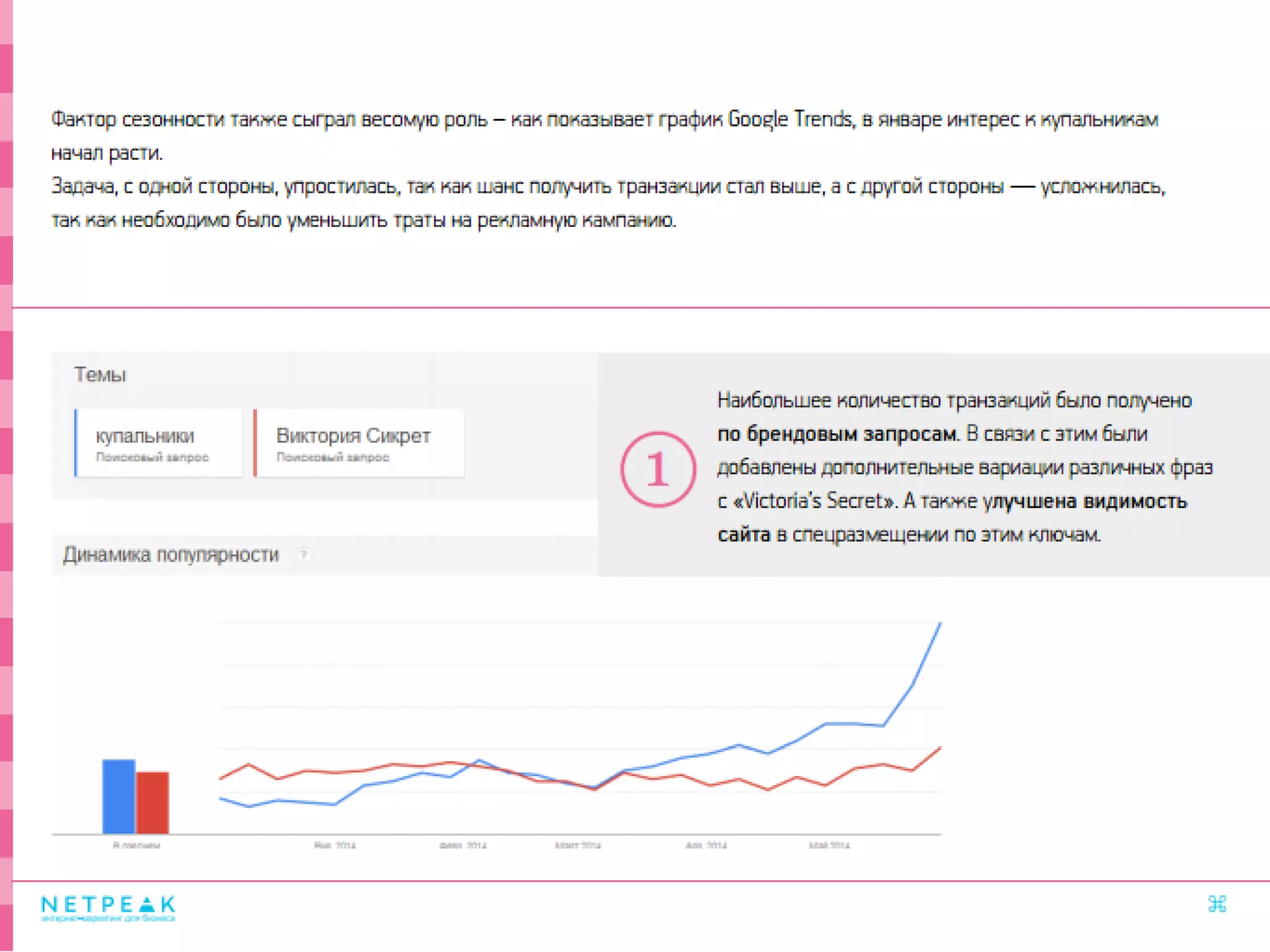Click the Май 2014 axis label

click(829, 845)
